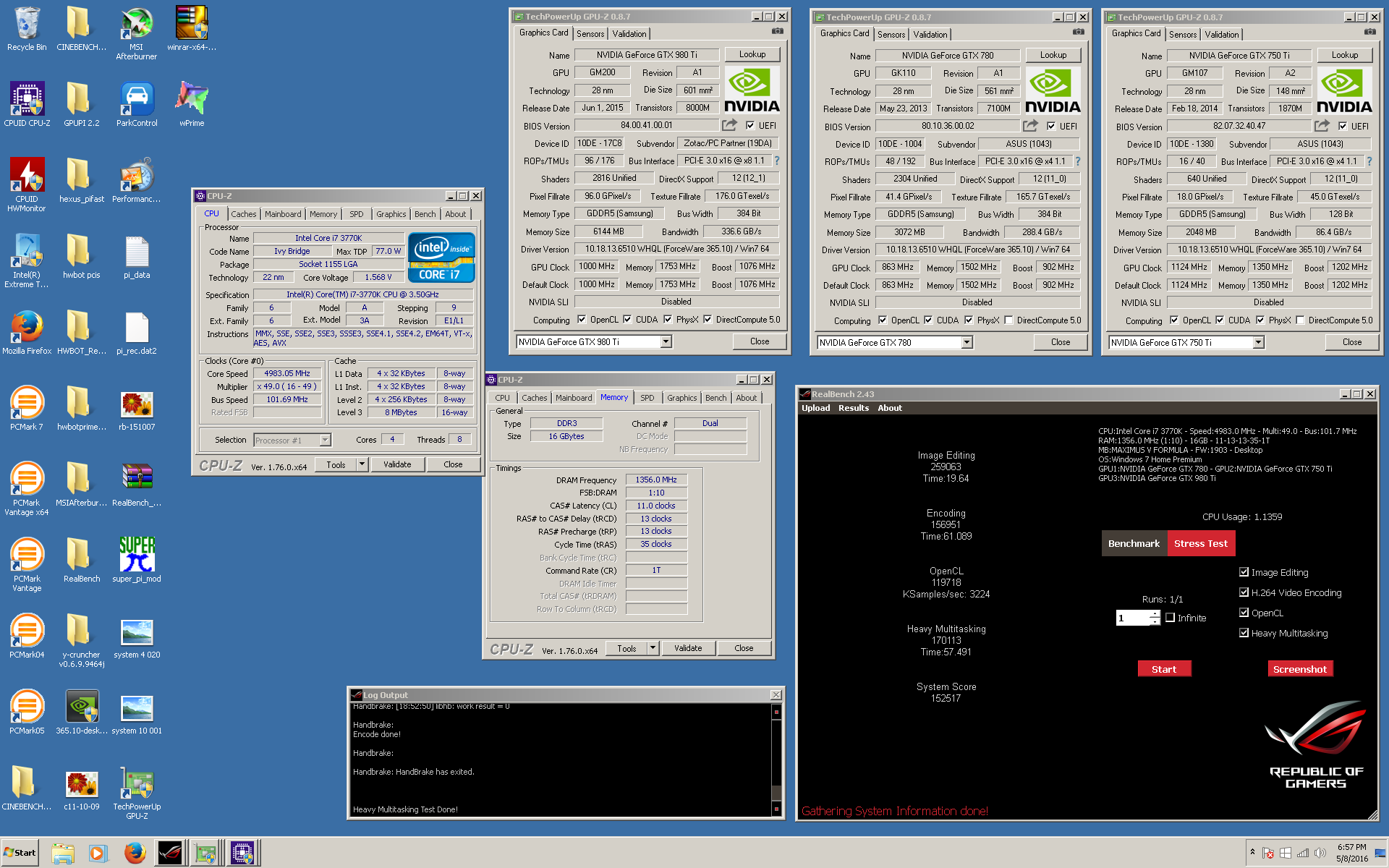This screenshot has width=1389, height=868.
Task: Open GPU selector dropdown showing GTX 780
Action: (967, 342)
